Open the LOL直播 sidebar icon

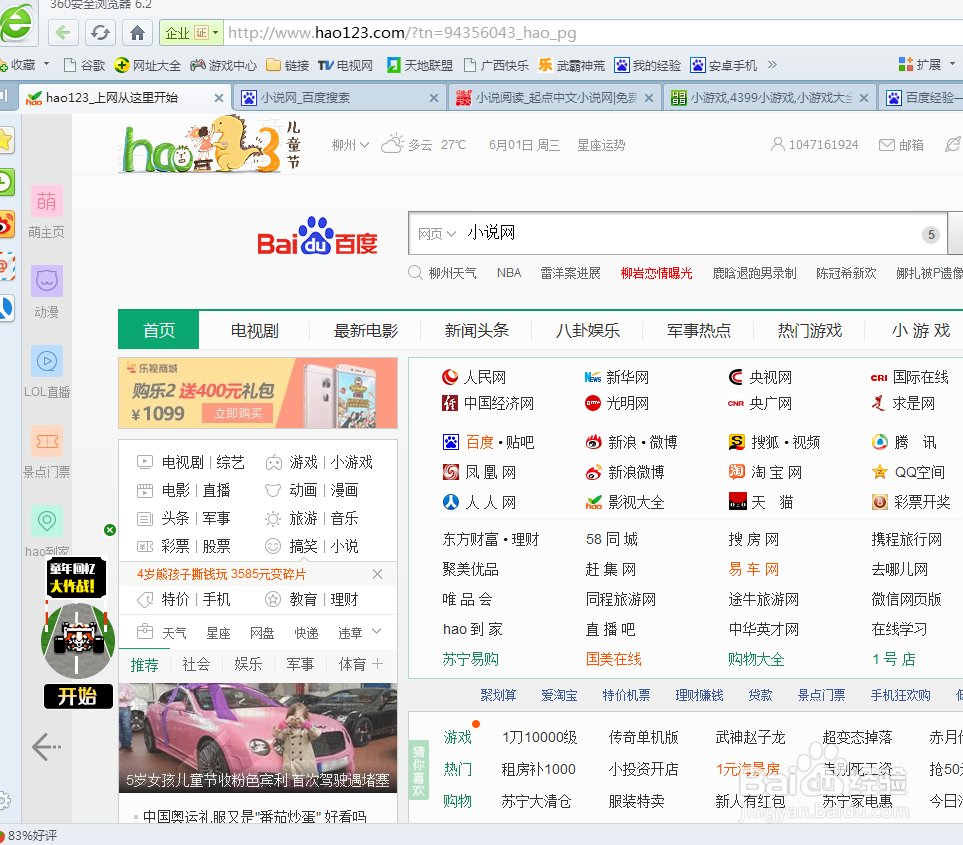coord(47,361)
